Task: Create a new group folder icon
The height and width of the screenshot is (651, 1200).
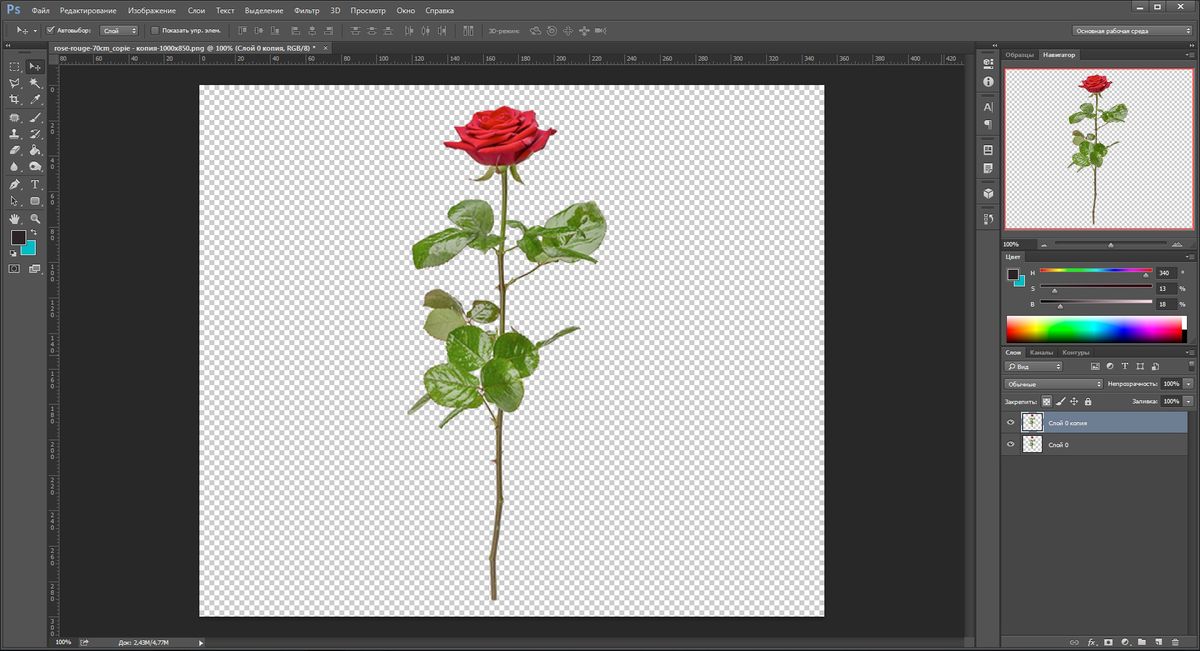Action: (x=1141, y=642)
